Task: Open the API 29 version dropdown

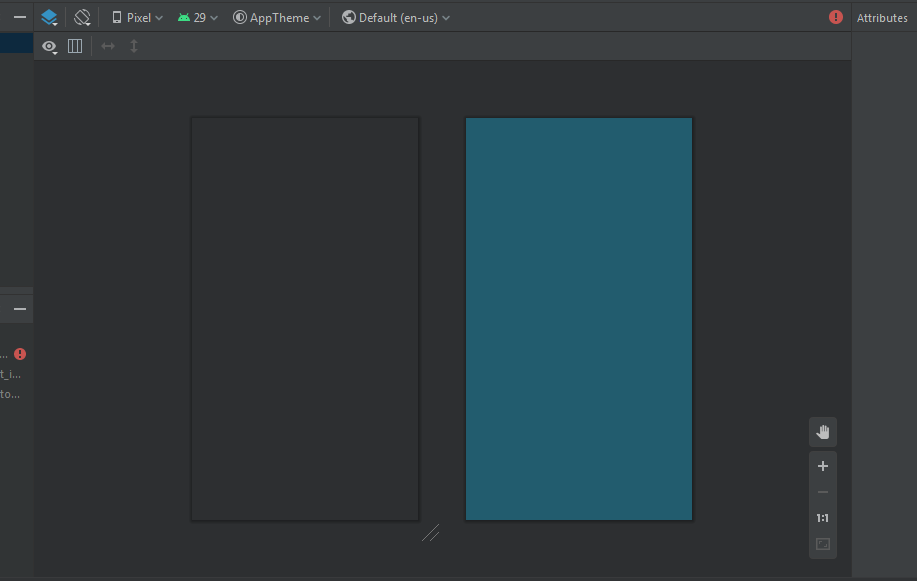Action: point(198,18)
